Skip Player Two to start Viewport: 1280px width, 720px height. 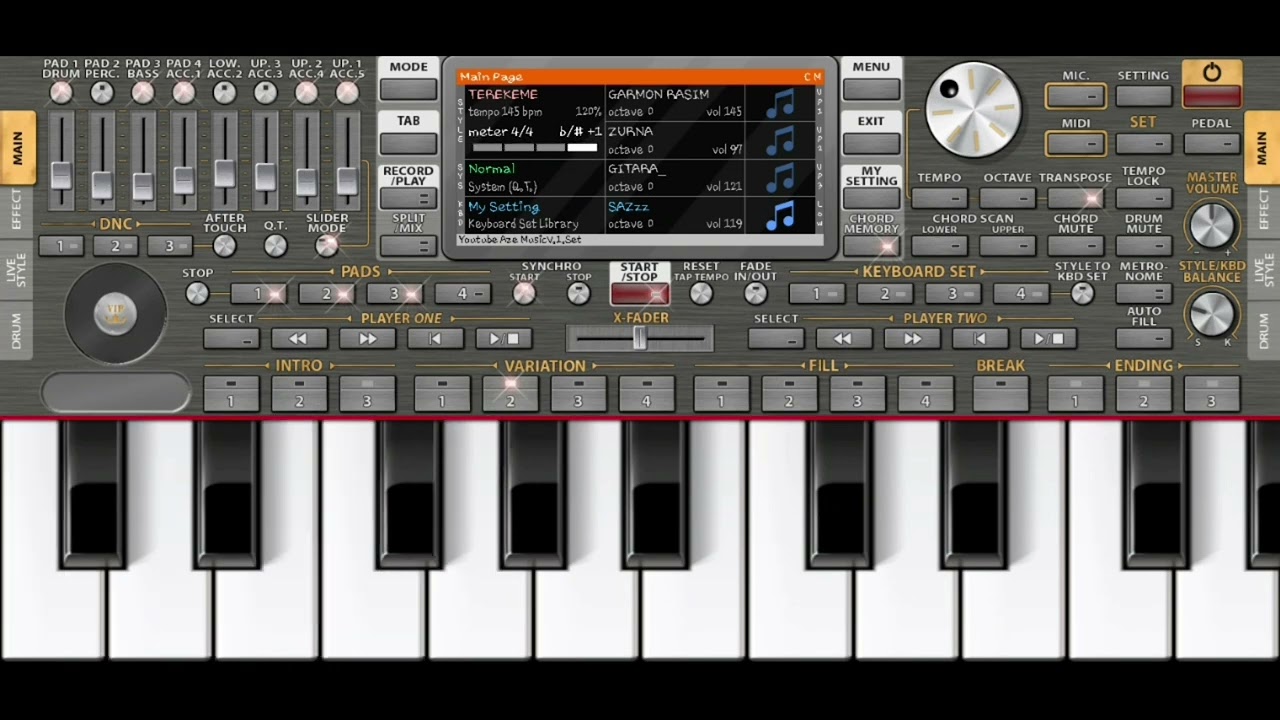pos(980,339)
